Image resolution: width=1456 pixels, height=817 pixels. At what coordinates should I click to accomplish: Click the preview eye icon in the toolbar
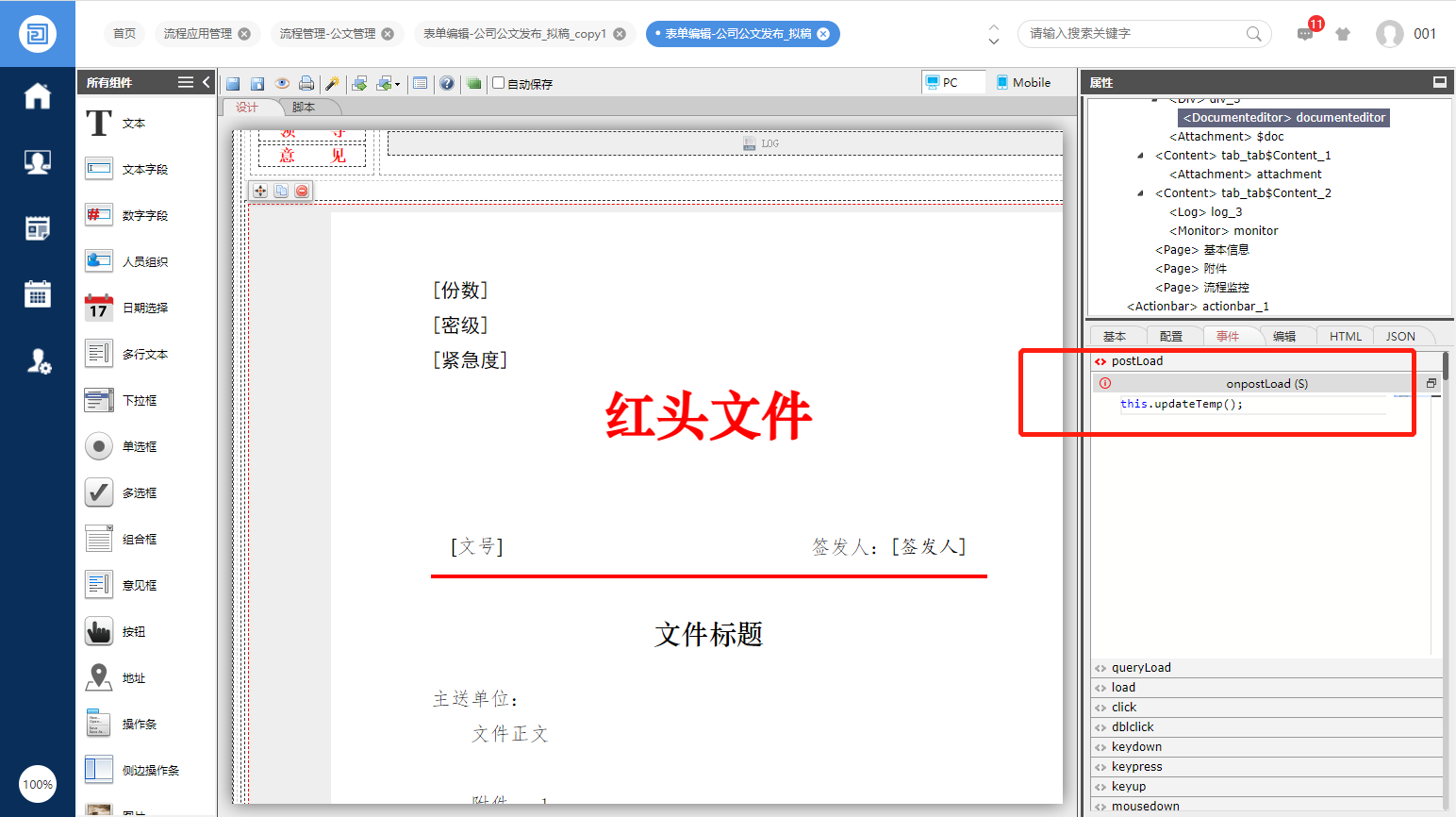pos(282,83)
